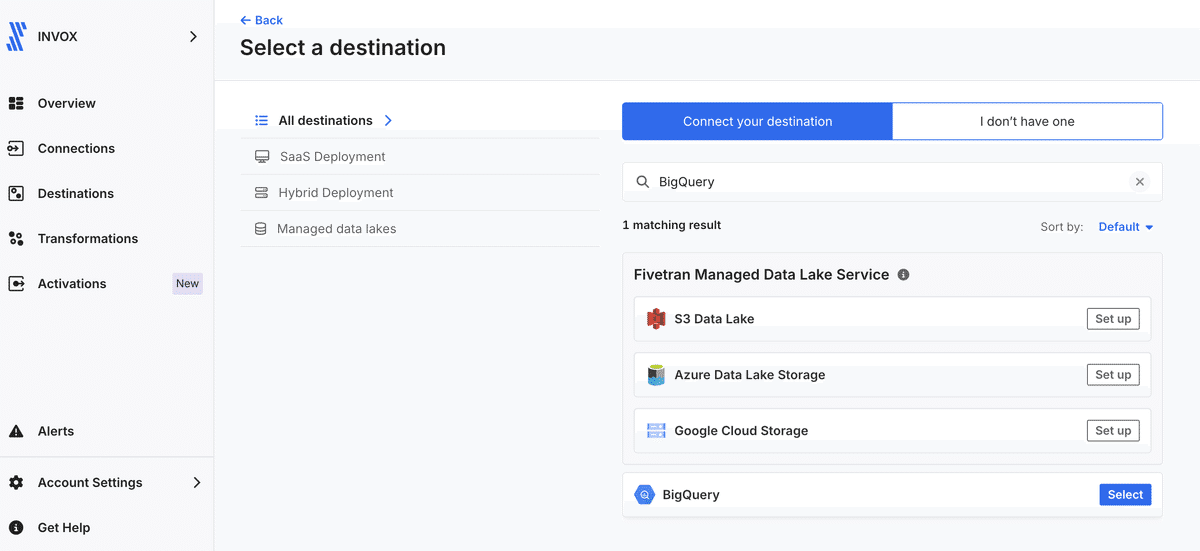1200x551 pixels.
Task: Clear the search with the X button
Action: tap(1139, 182)
